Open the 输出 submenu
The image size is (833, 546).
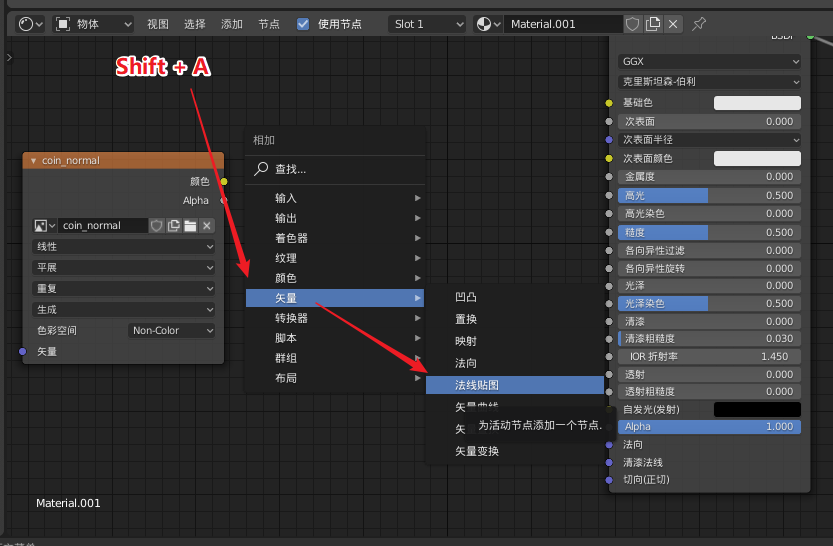pos(335,218)
